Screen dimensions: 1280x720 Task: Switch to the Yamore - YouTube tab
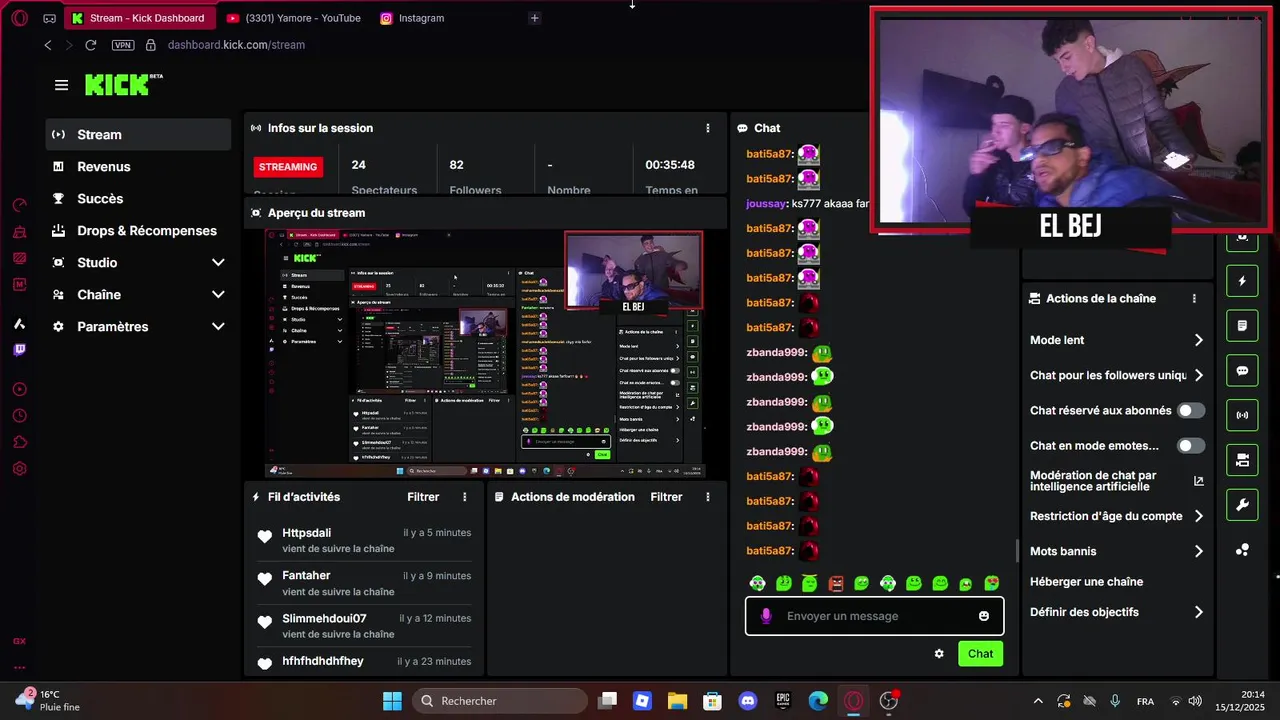[292, 18]
